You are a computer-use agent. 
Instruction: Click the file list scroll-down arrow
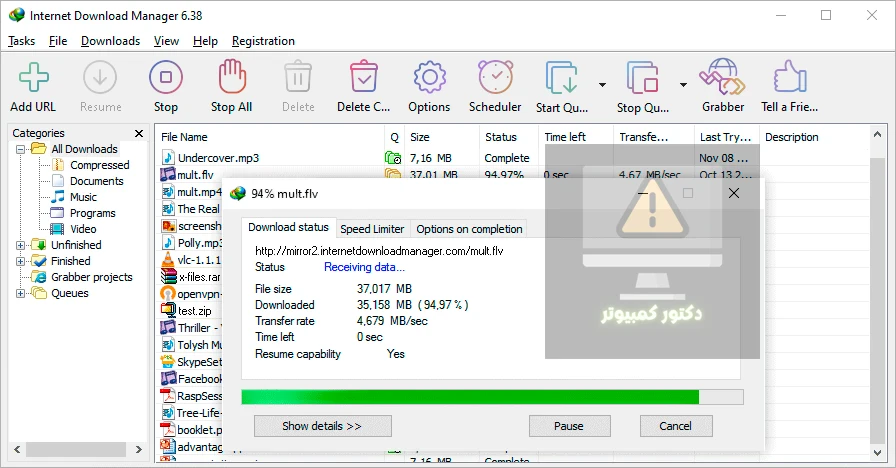point(877,453)
